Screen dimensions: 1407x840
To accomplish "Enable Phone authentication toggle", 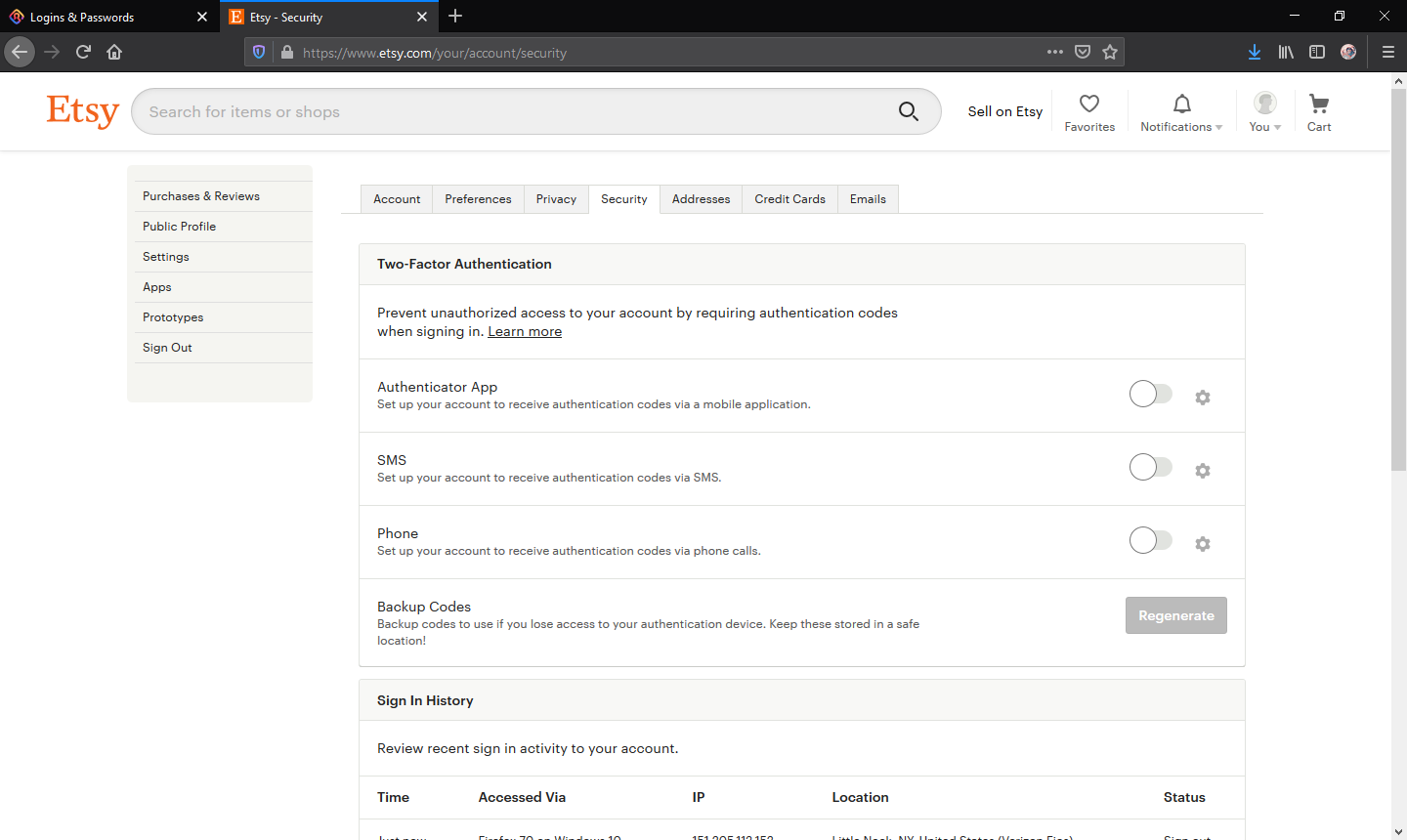I will pyautogui.click(x=1151, y=540).
